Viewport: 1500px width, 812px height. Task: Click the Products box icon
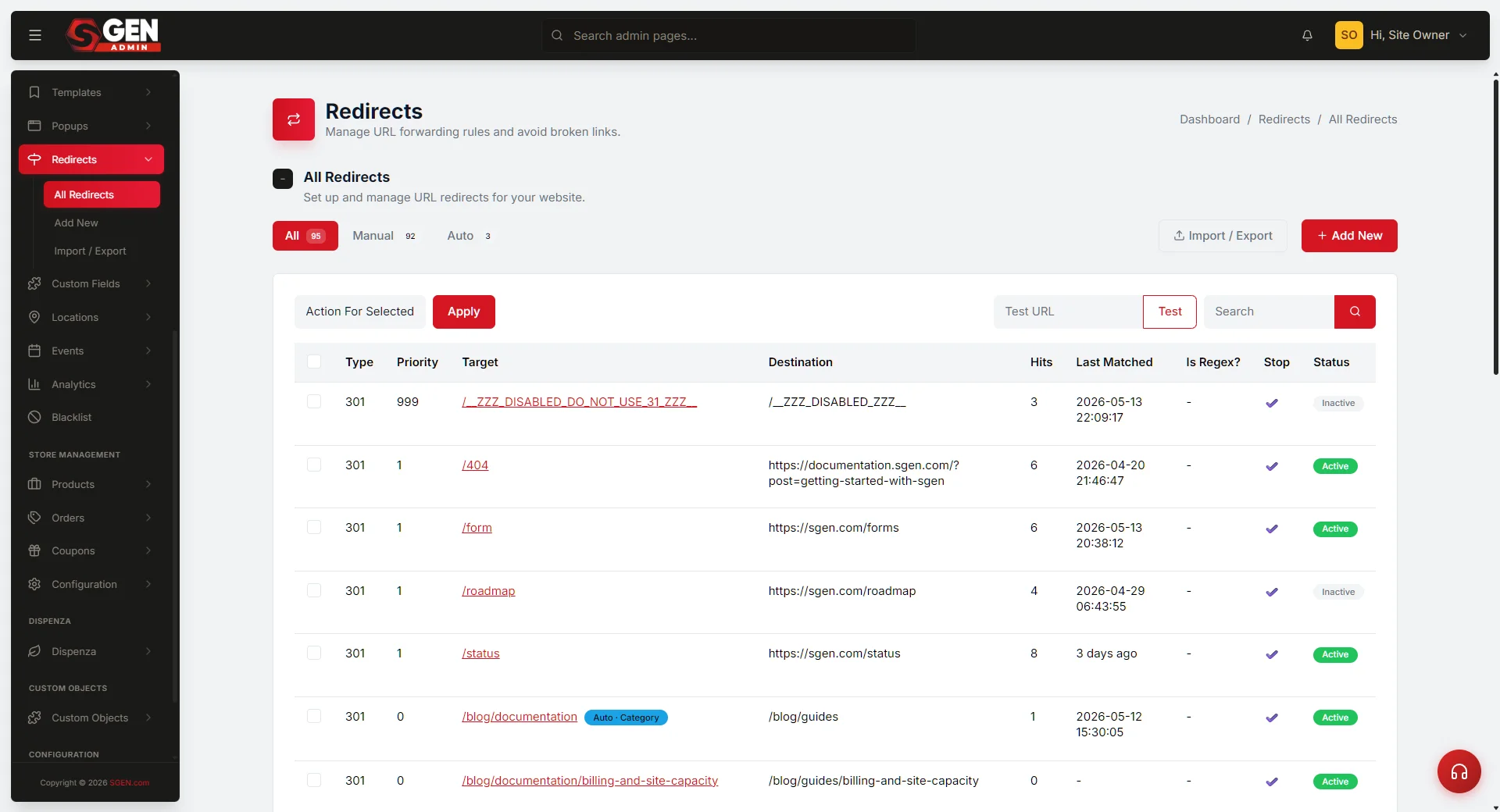click(x=34, y=484)
